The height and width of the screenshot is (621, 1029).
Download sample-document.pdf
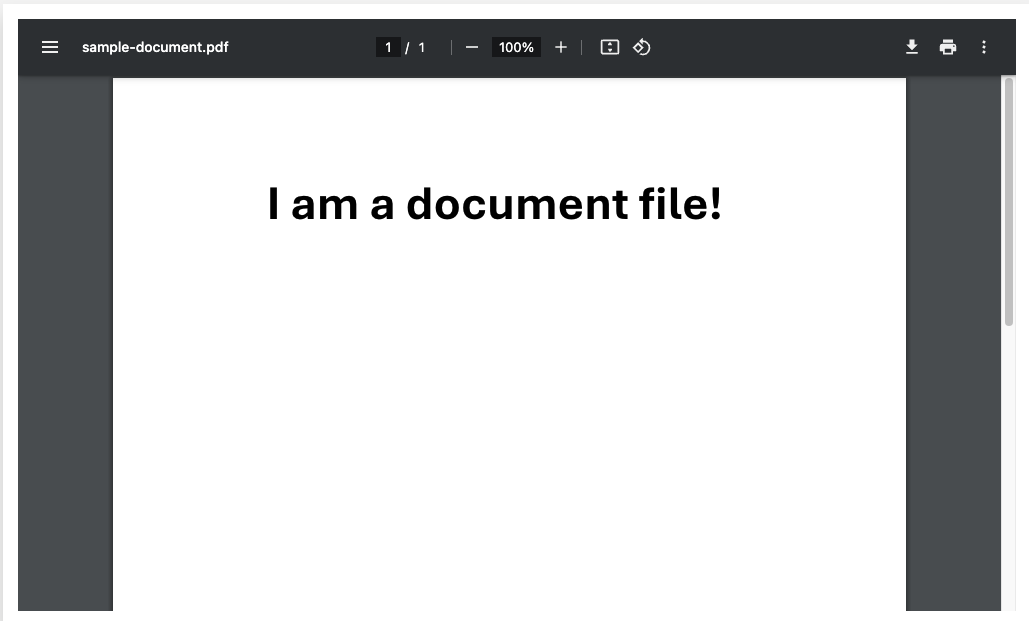911,47
